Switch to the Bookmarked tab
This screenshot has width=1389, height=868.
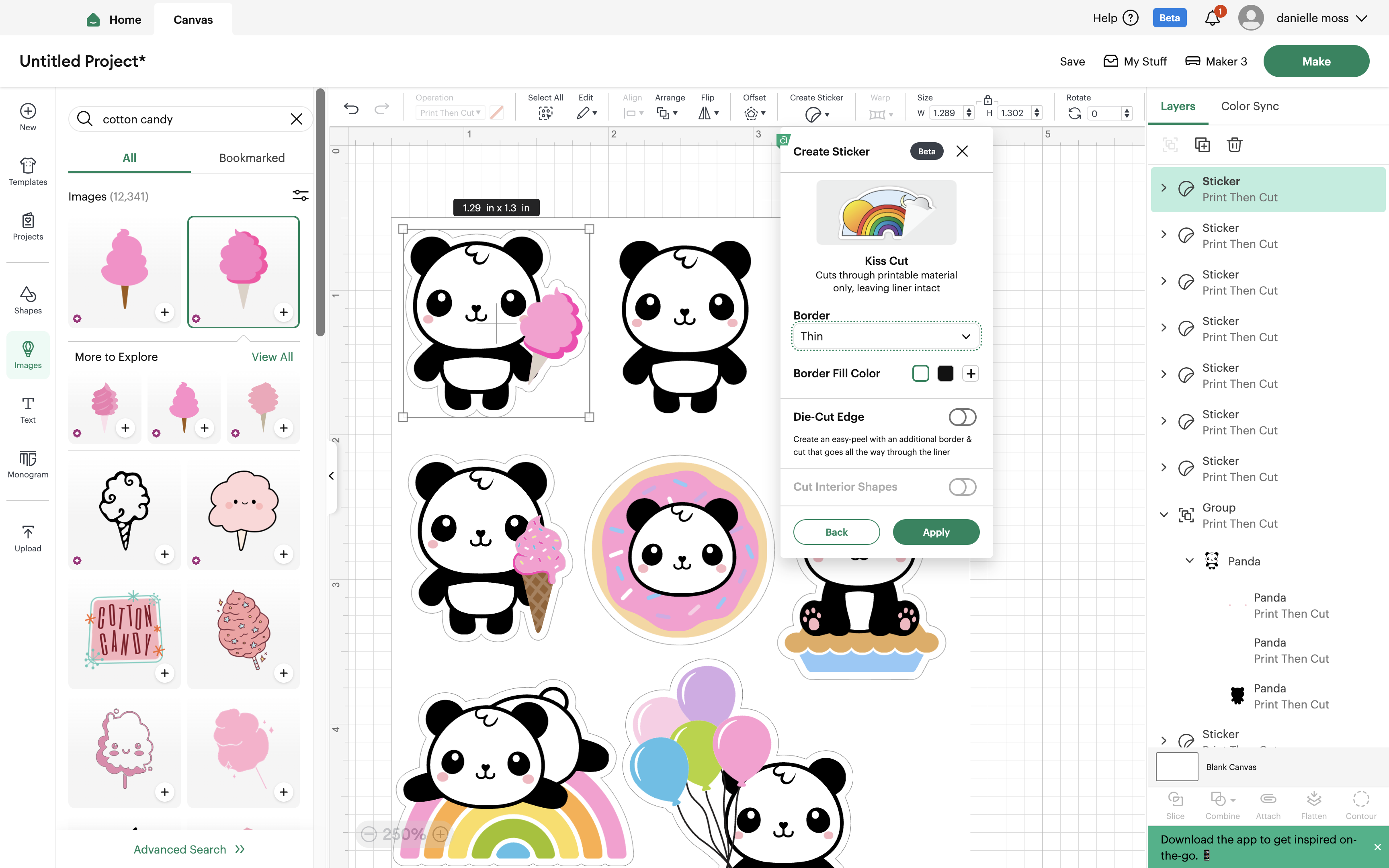252,158
